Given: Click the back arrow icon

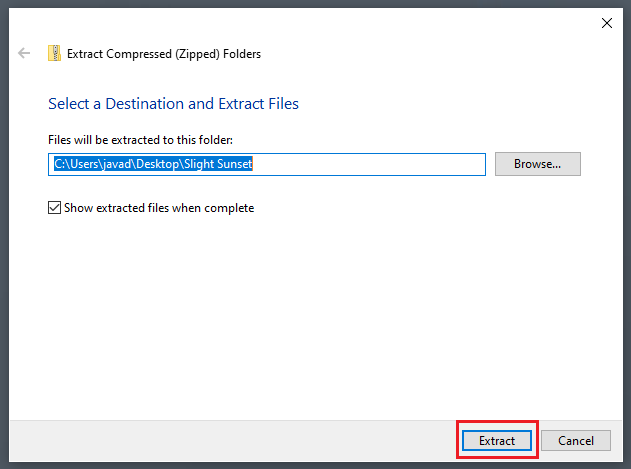Looking at the screenshot, I should coord(24,53).
